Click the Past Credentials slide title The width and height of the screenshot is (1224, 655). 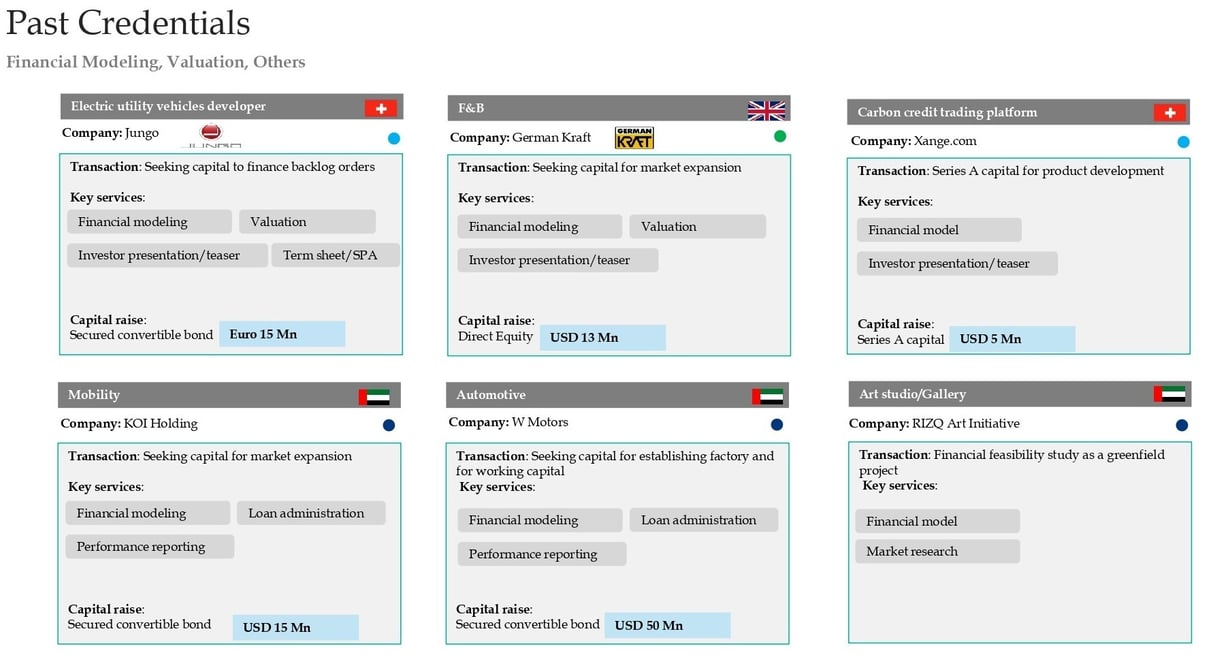(x=128, y=22)
